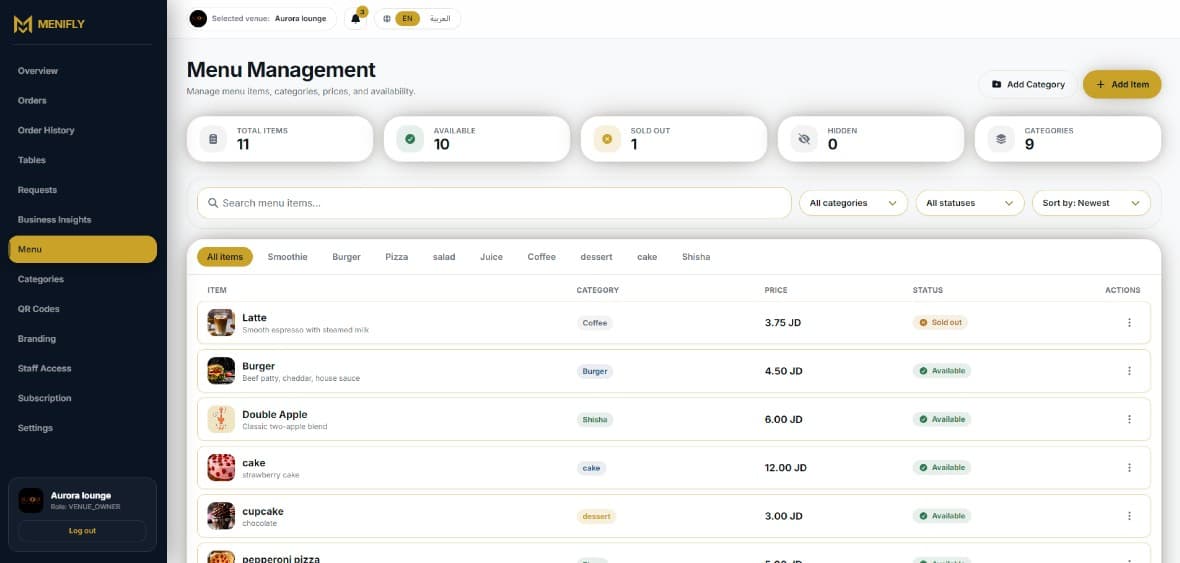
Task: Click the Double Apple item thumbnail
Action: tap(221, 419)
